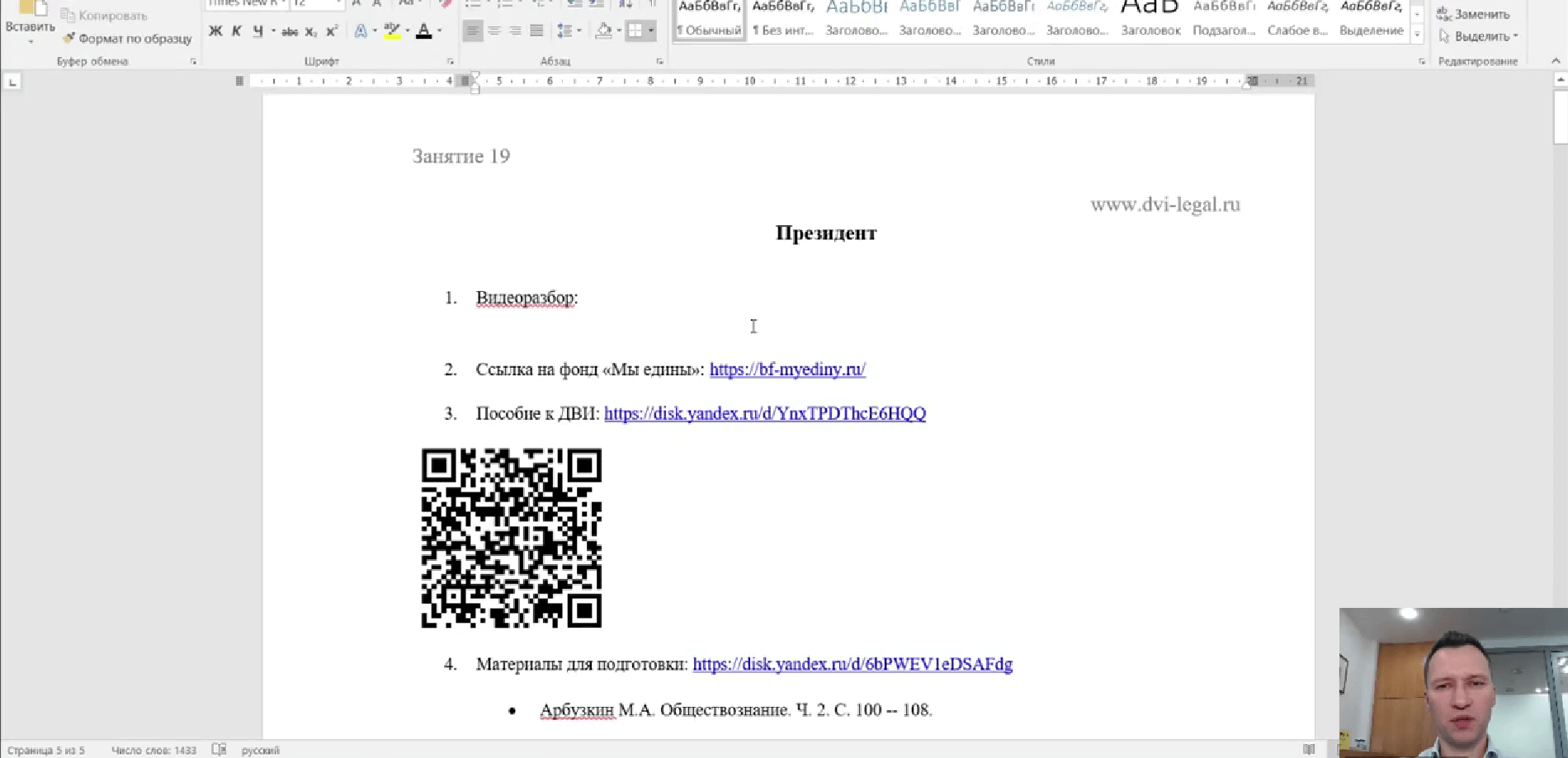Apply black font color

pyautogui.click(x=424, y=31)
